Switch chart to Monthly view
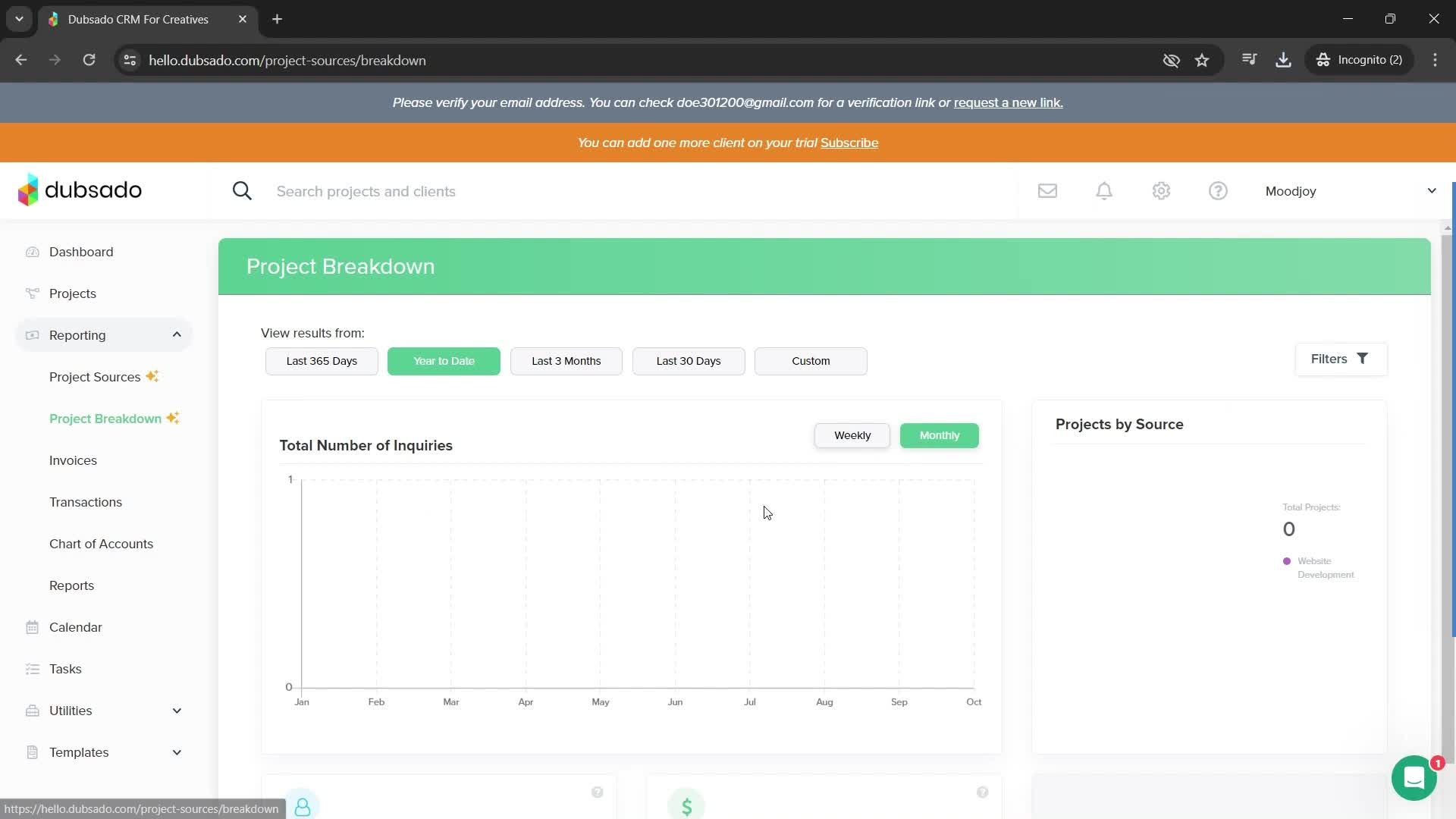 coord(940,435)
